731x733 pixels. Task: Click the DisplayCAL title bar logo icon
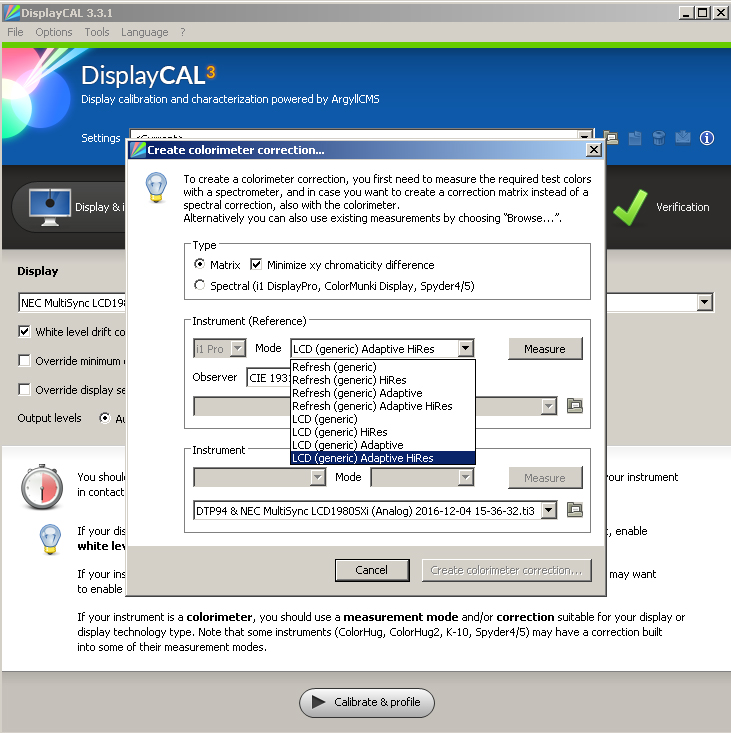coord(11,13)
